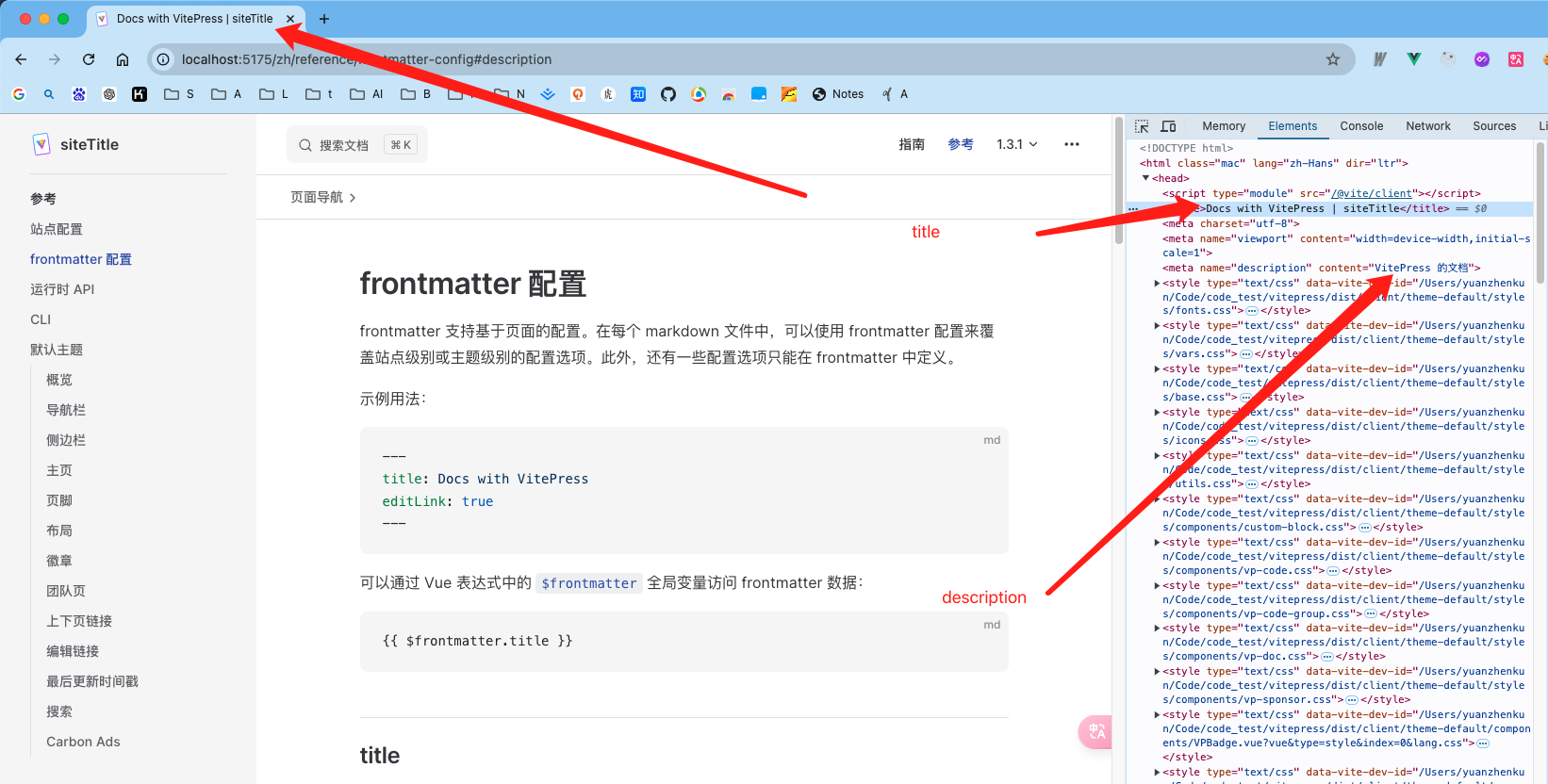Reload the page with the refresh button
Screen dimensions: 1548x784
(x=89, y=59)
